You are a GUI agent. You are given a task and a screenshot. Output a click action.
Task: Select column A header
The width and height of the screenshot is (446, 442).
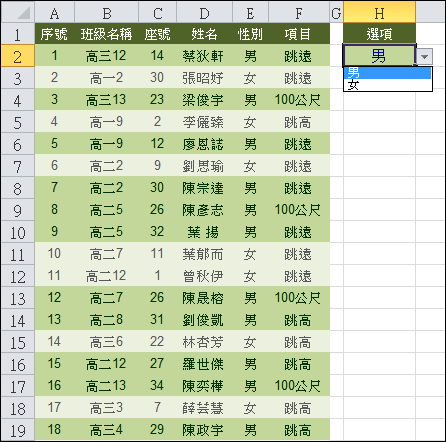click(x=54, y=13)
